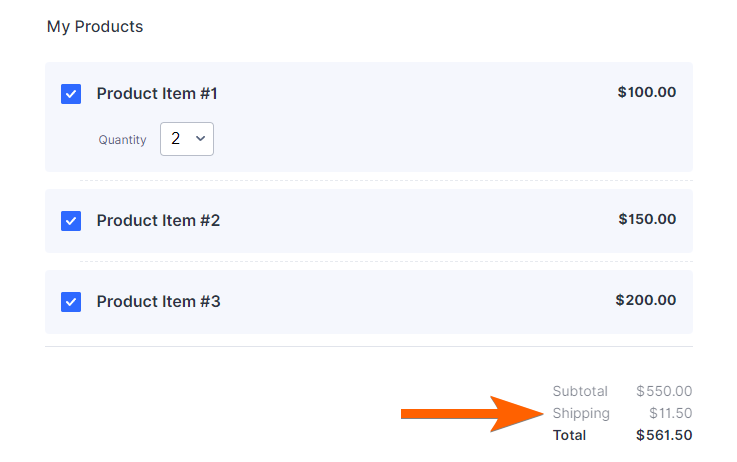Click the Subtotal label
This screenshot has width=737, height=462.
580,392
